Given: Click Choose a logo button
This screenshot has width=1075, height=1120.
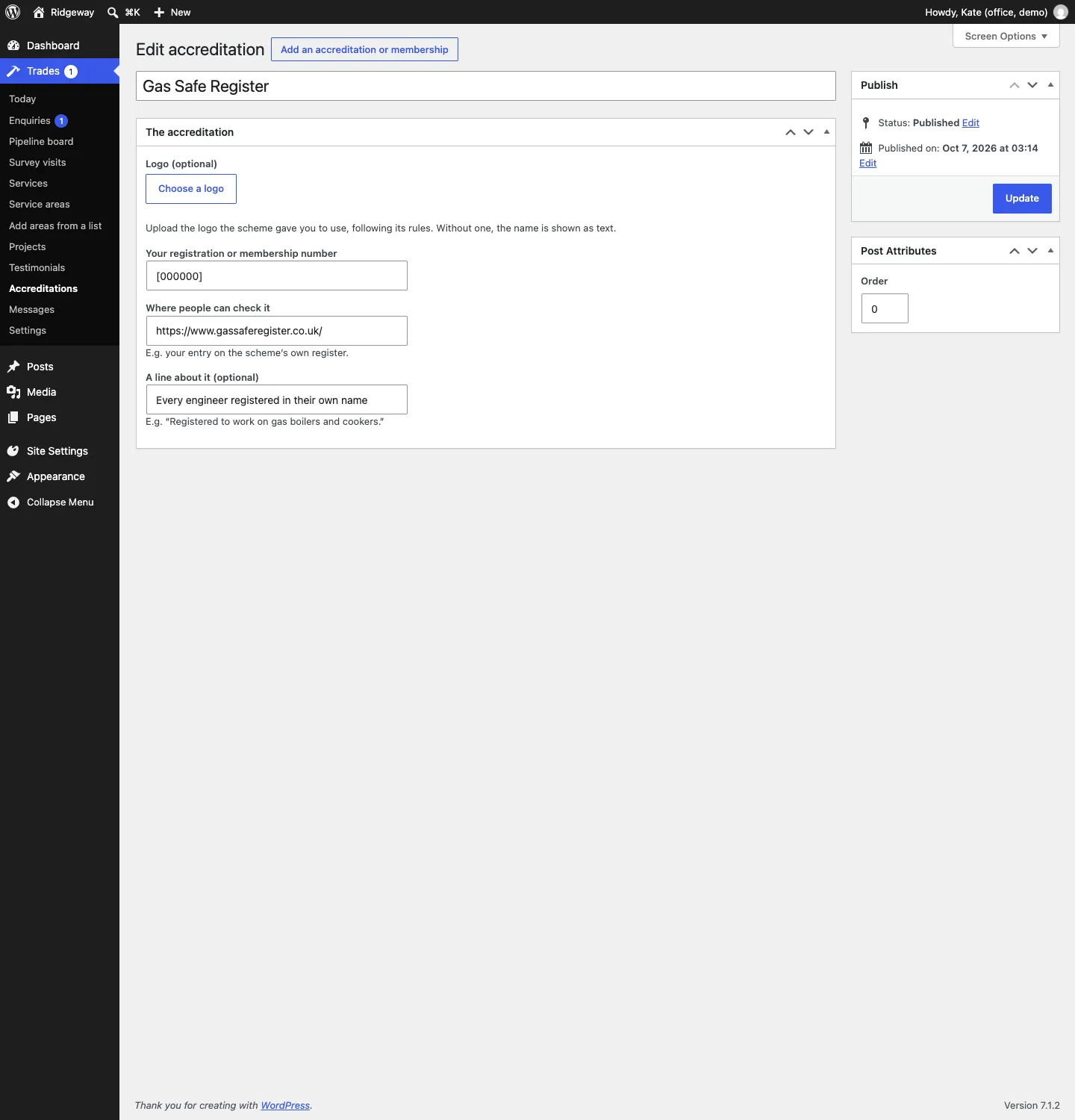Looking at the screenshot, I should click(x=191, y=189).
